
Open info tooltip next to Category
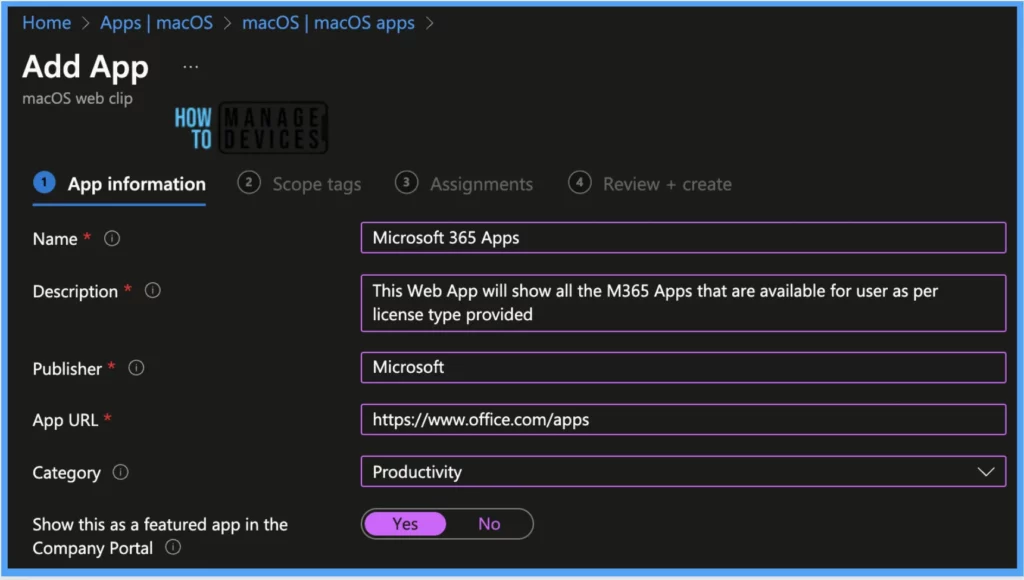point(121,472)
